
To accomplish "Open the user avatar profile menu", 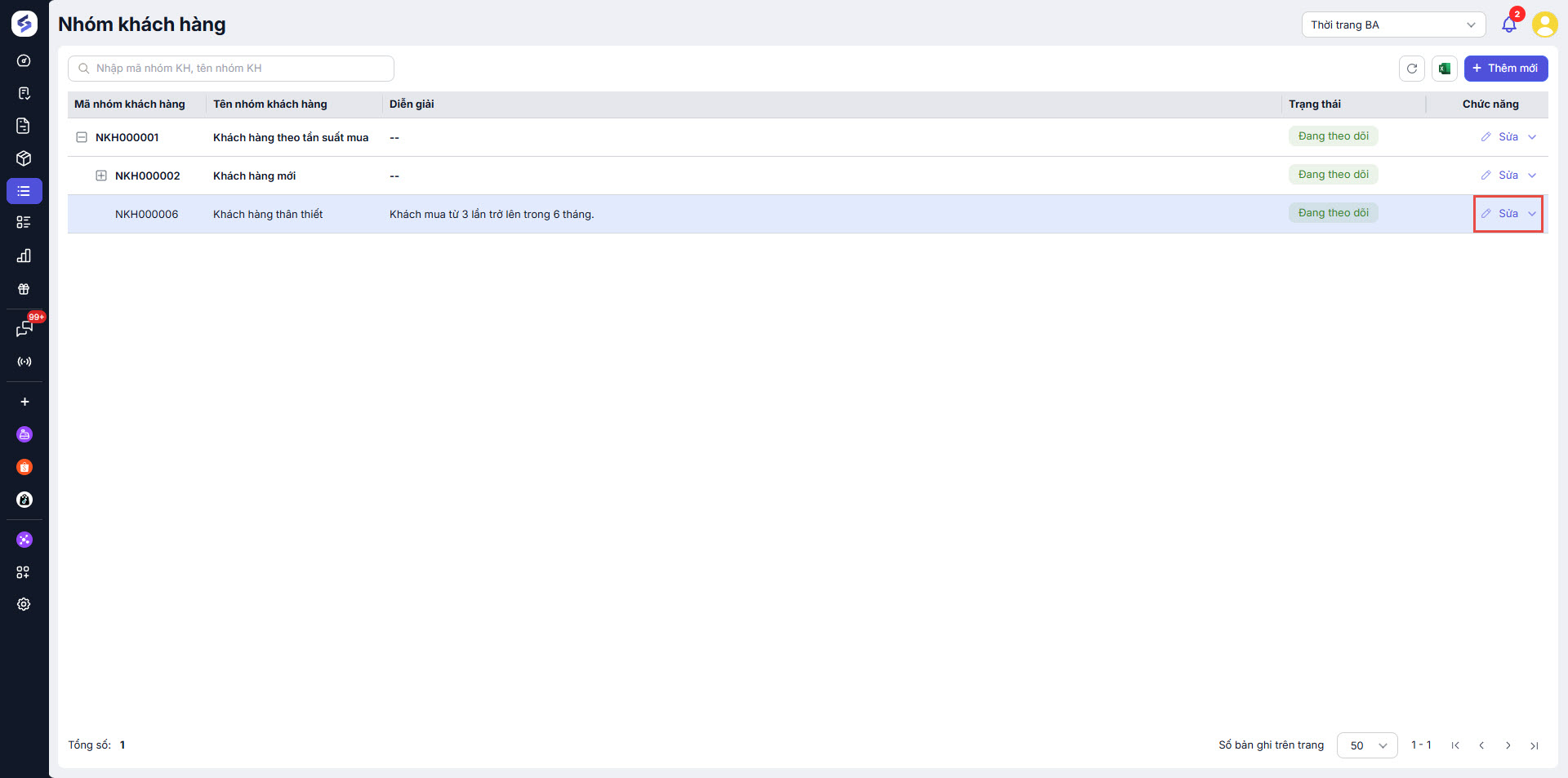I will pyautogui.click(x=1544, y=24).
